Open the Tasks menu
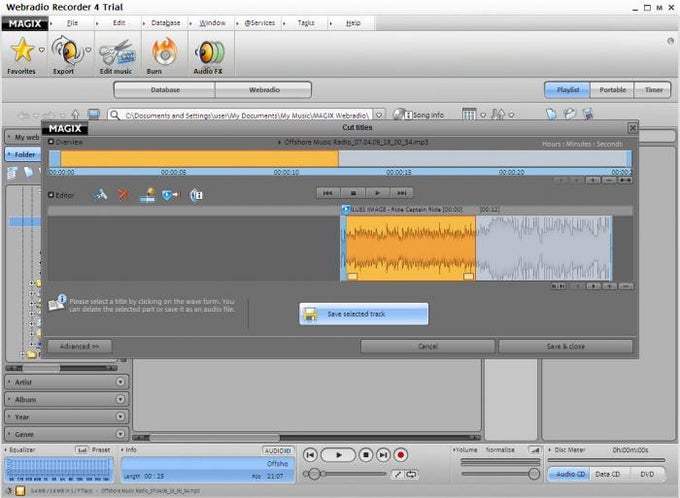 click(x=306, y=23)
